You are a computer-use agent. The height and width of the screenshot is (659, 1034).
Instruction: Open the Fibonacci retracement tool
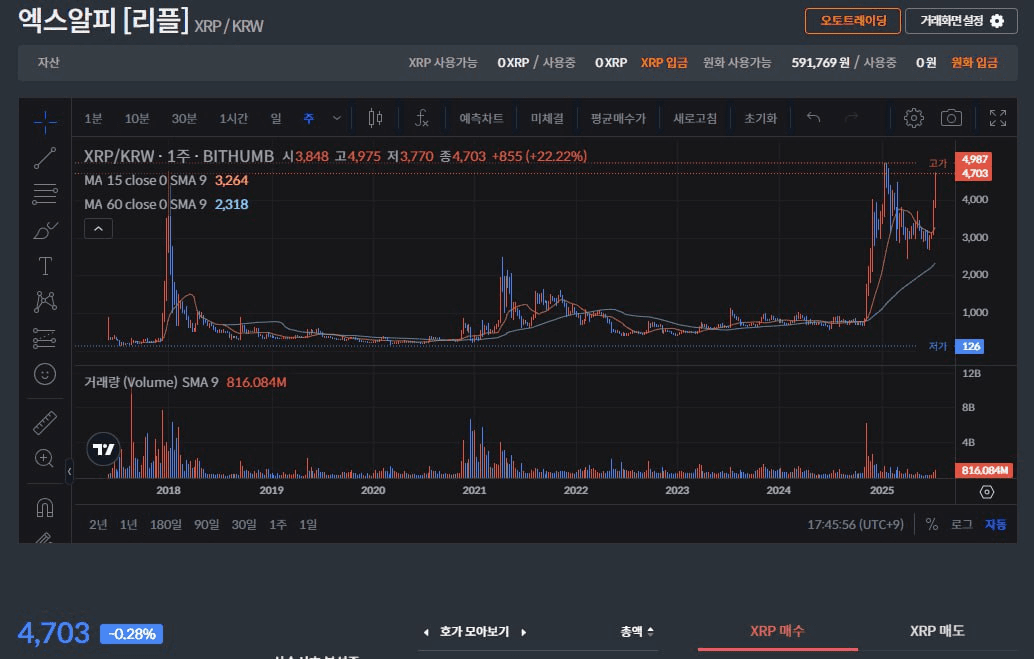click(x=45, y=194)
